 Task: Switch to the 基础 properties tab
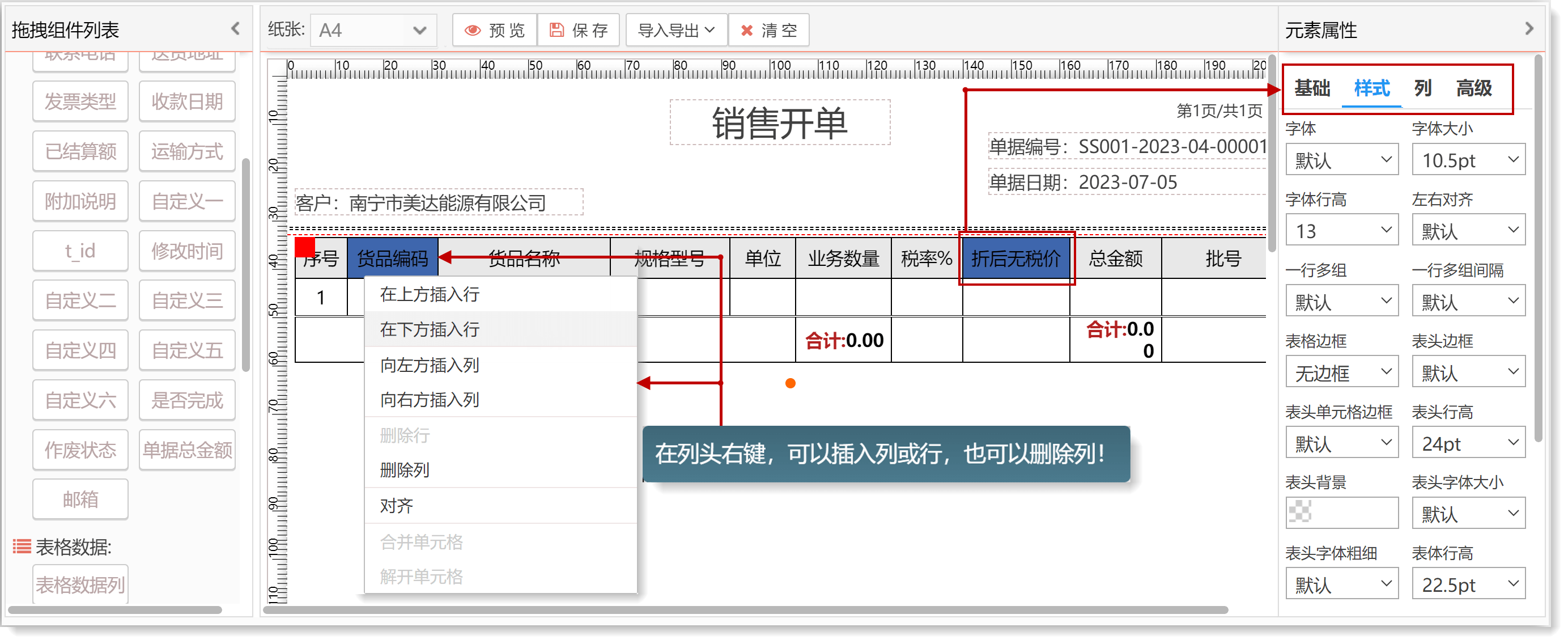pos(1312,88)
